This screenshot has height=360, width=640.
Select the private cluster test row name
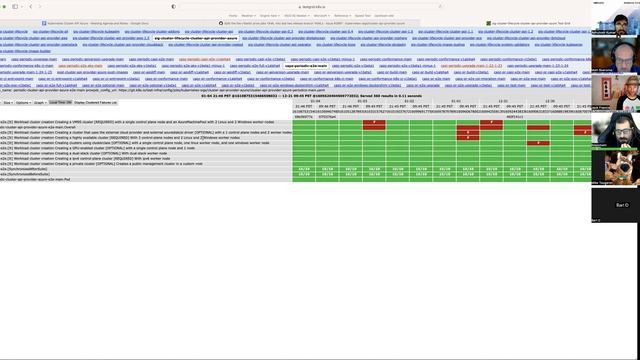[x=101, y=164]
